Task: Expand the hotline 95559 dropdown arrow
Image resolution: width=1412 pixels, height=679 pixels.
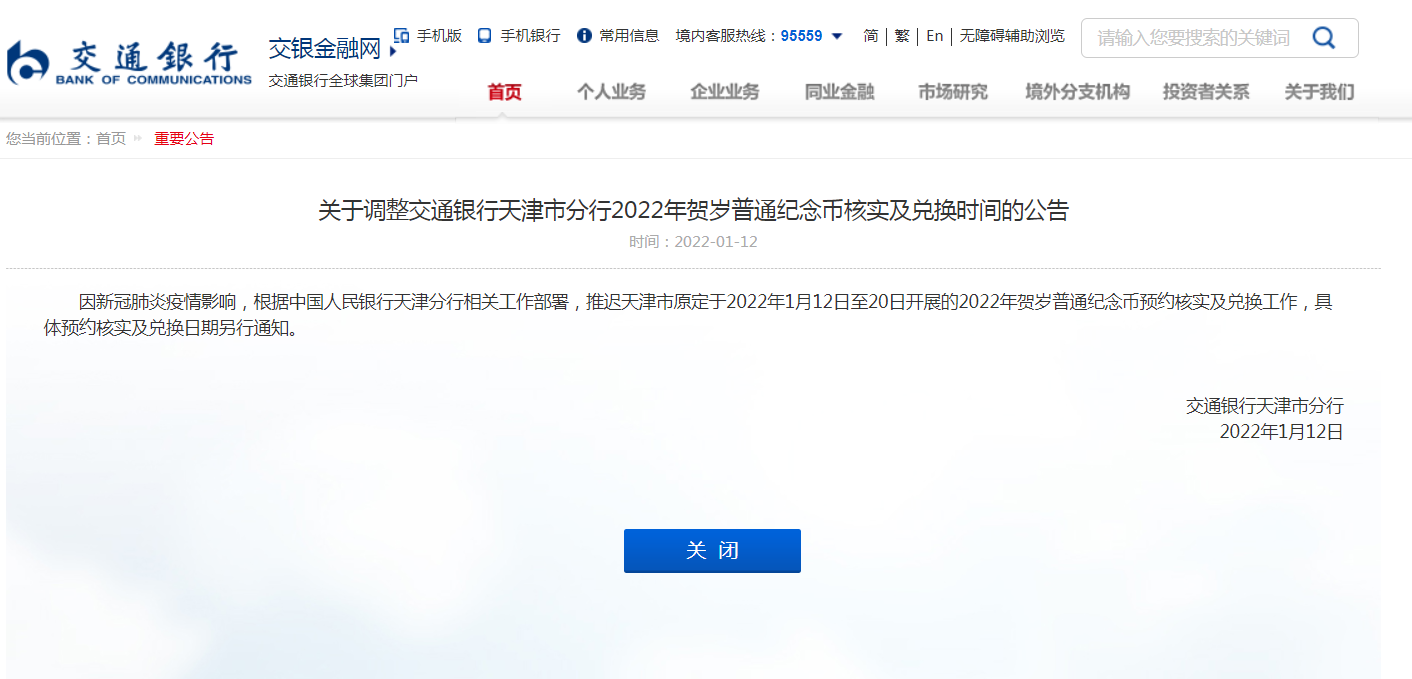Action: (838, 36)
